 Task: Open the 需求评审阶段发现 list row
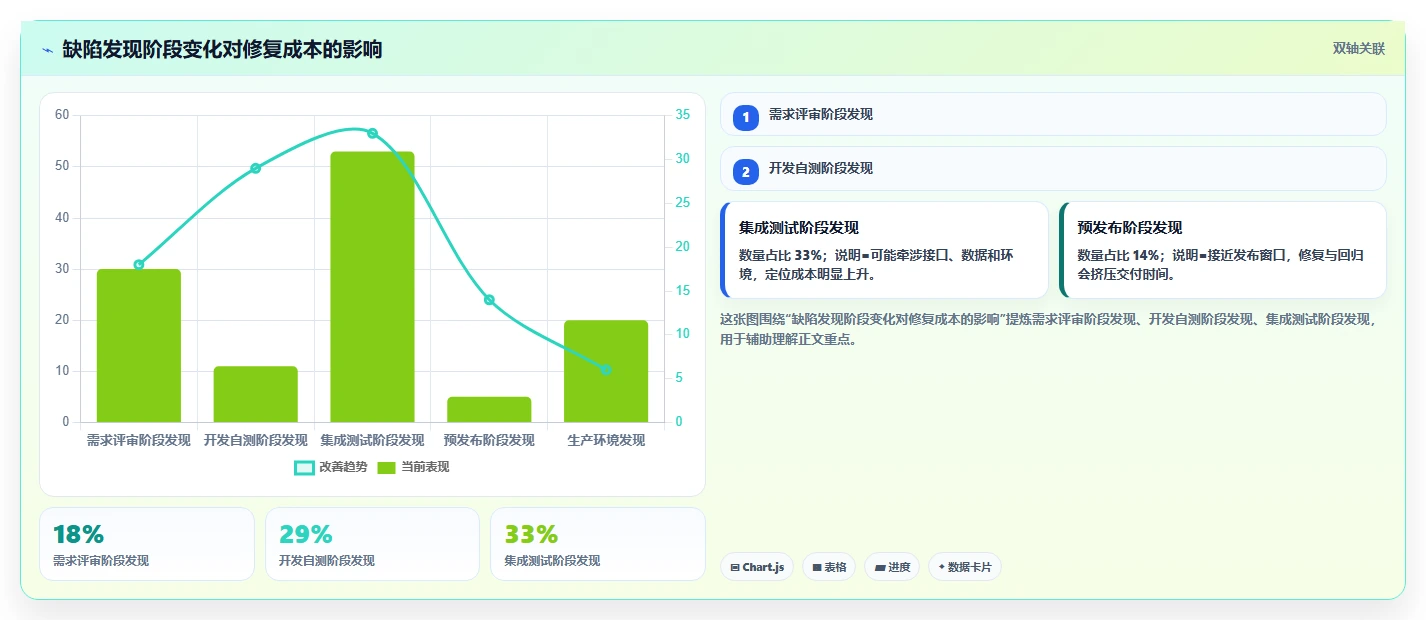(1053, 114)
